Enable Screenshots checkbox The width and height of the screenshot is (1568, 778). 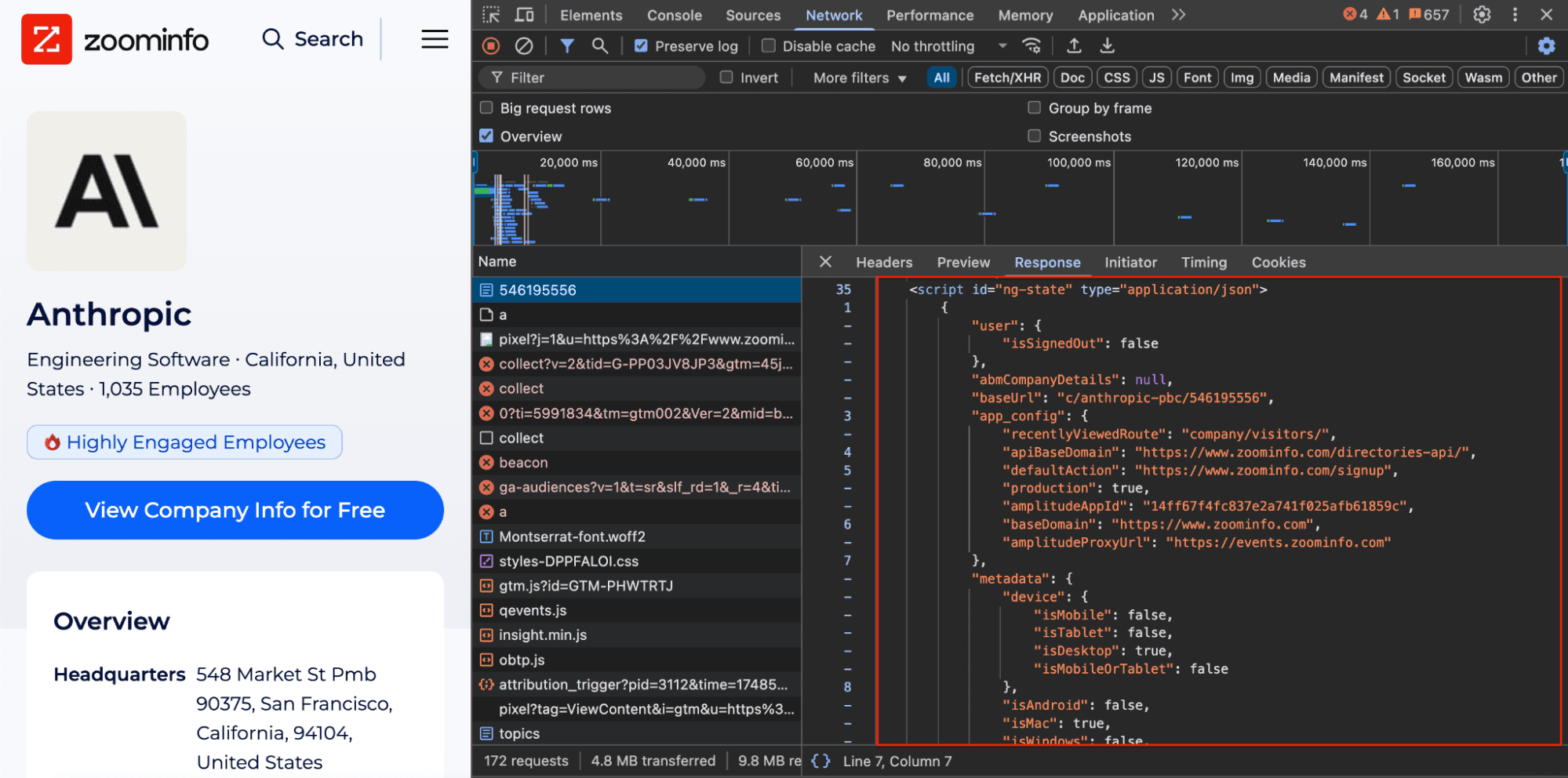(x=1035, y=136)
